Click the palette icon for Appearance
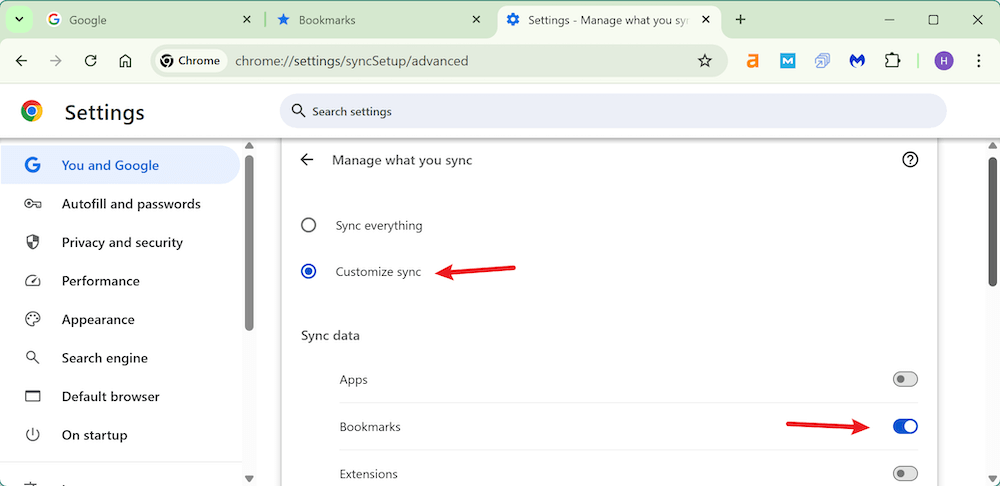The height and width of the screenshot is (486, 1000). pyautogui.click(x=32, y=320)
